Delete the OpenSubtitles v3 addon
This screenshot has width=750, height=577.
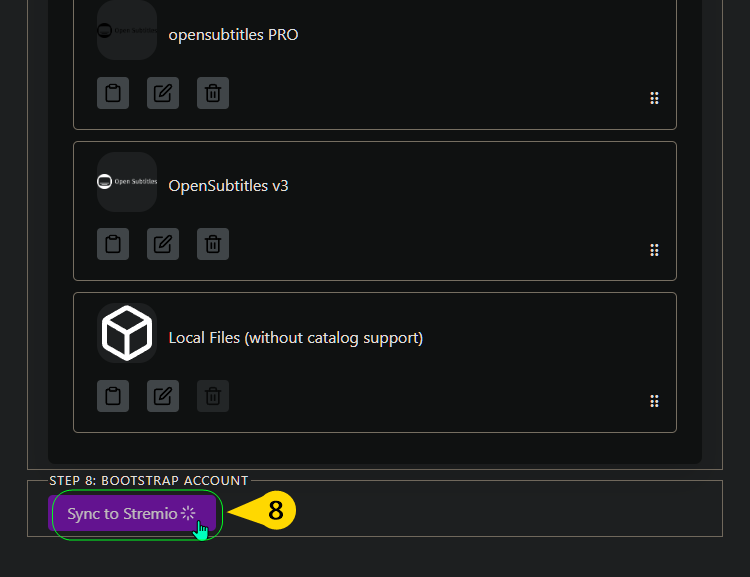[213, 244]
